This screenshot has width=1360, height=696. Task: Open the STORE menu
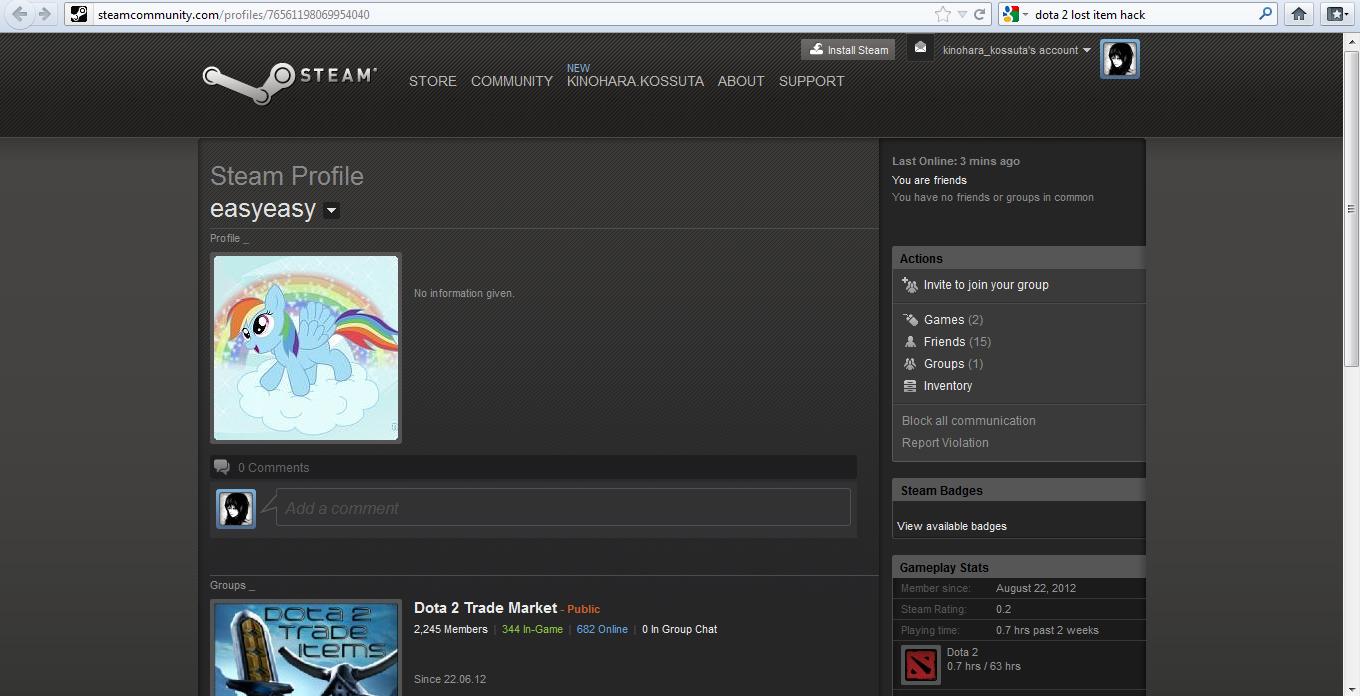tap(433, 81)
